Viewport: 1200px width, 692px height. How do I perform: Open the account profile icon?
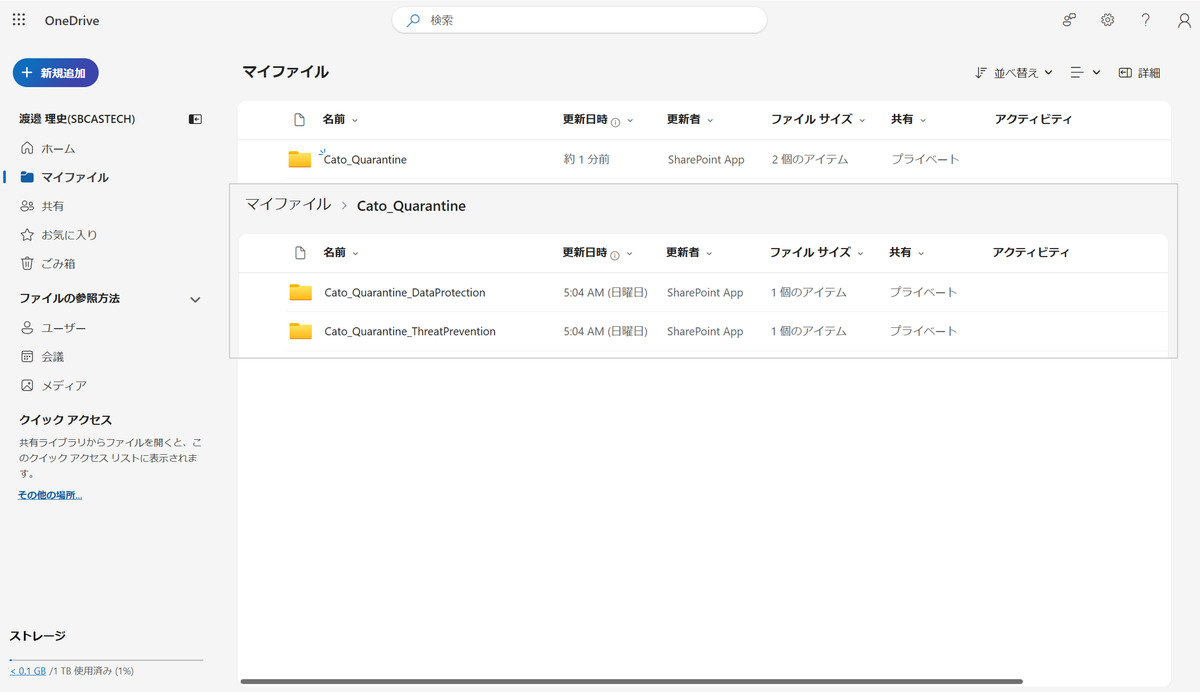(1184, 20)
